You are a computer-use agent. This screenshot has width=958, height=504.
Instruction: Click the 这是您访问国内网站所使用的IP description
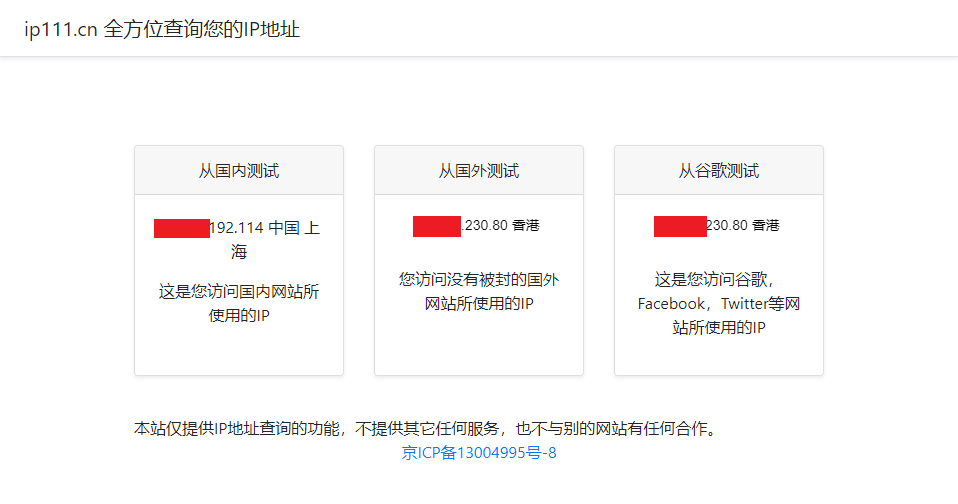(239, 304)
